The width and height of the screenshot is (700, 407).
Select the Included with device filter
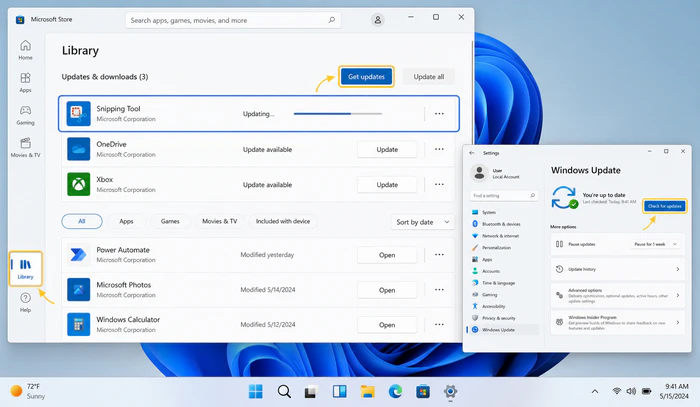[x=283, y=221]
